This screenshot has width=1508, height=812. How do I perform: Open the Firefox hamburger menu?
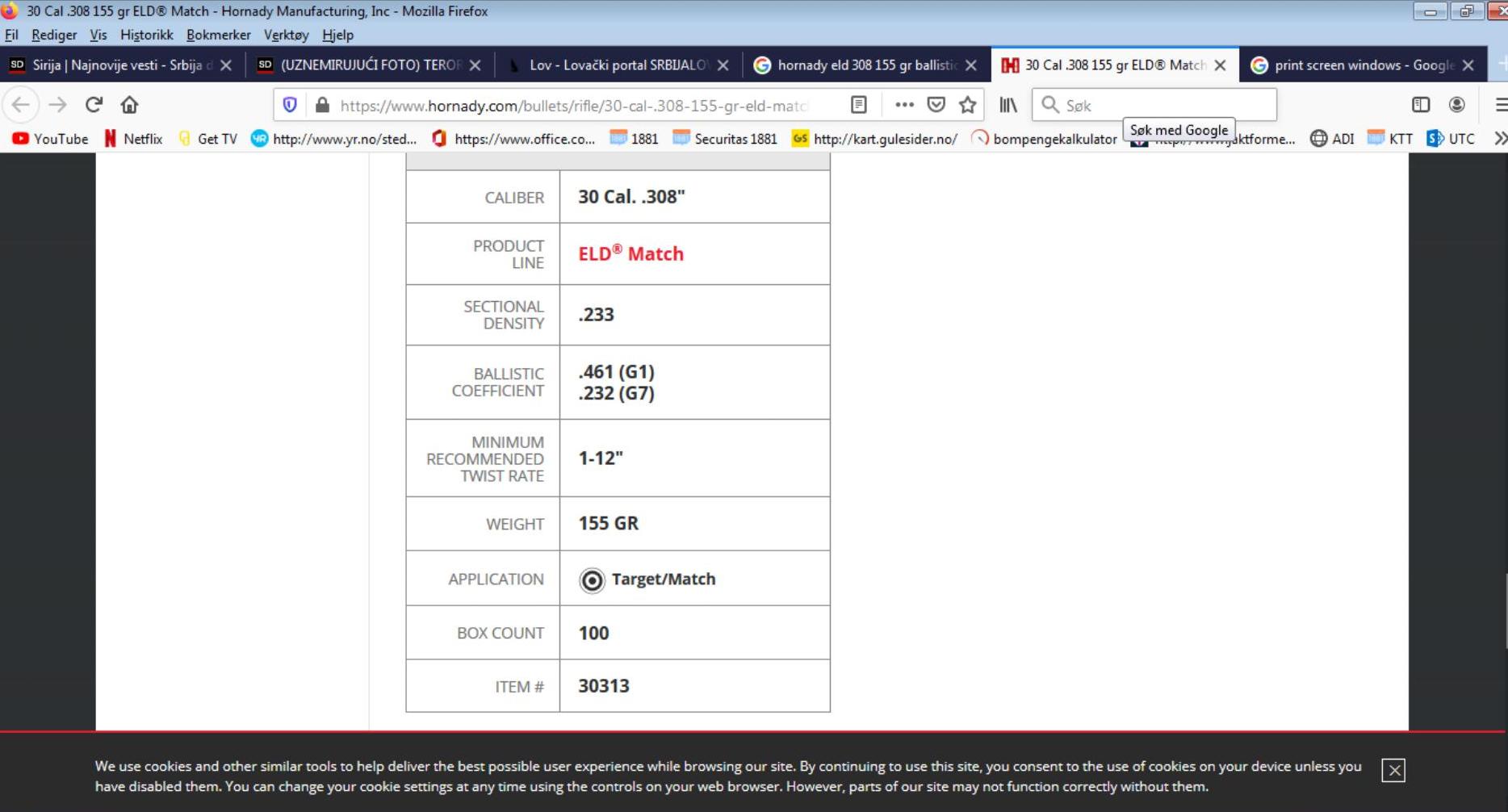pyautogui.click(x=1500, y=105)
